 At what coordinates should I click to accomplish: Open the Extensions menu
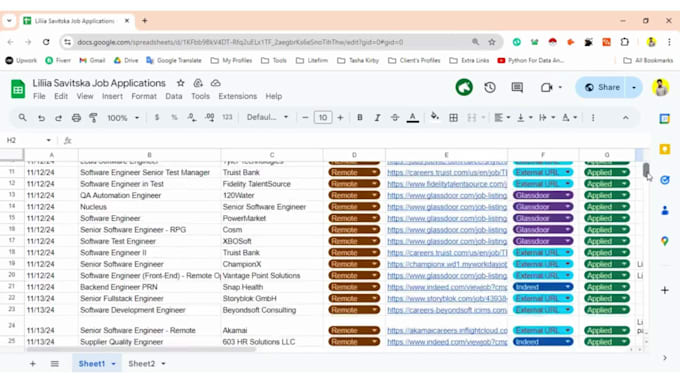(238, 96)
